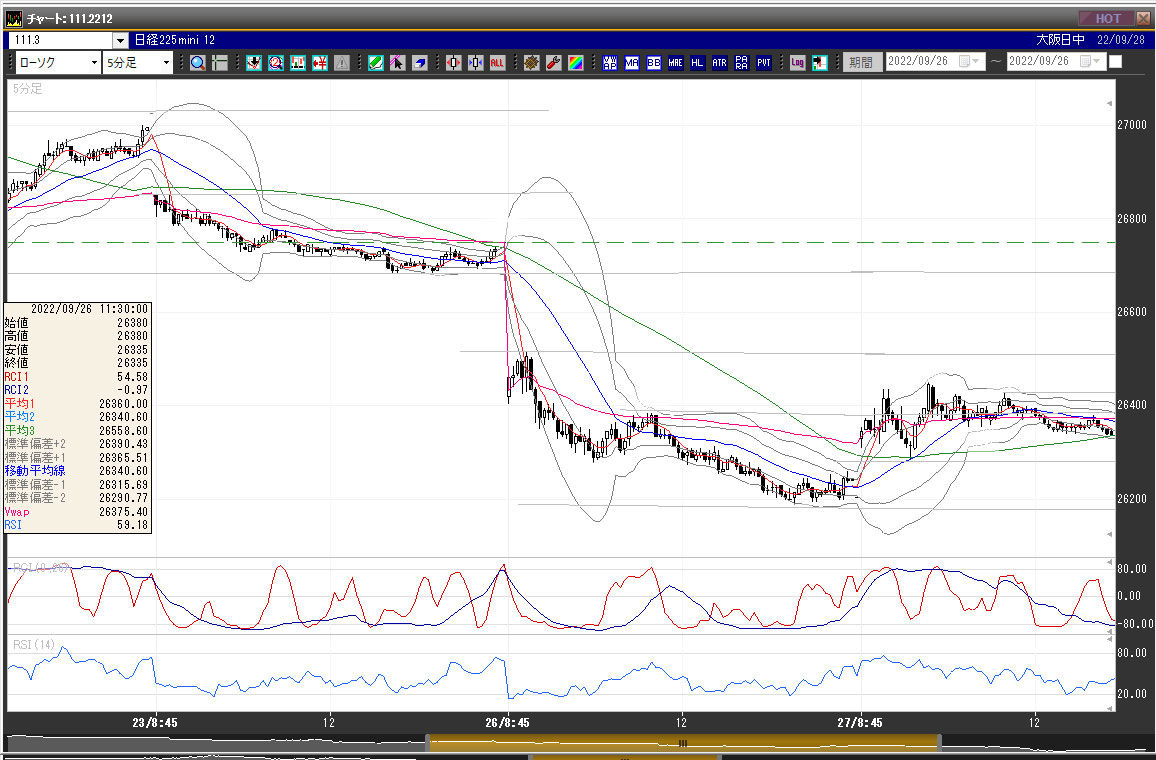1156x760 pixels.
Task: Click the 標準偏差+2 value 26390.43
Action: pyautogui.click(x=123, y=444)
